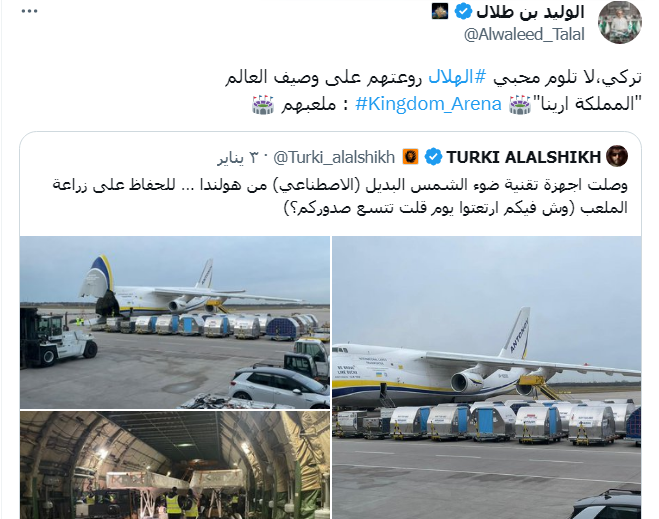Open the @Turki_alalshikh handle

pos(334,157)
